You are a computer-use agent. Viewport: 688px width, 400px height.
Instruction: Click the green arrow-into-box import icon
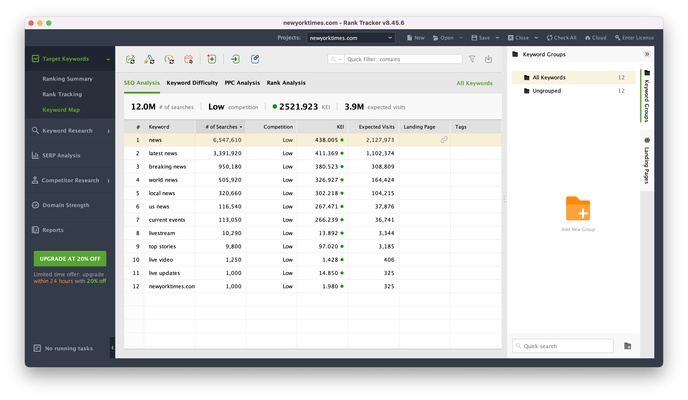235,59
